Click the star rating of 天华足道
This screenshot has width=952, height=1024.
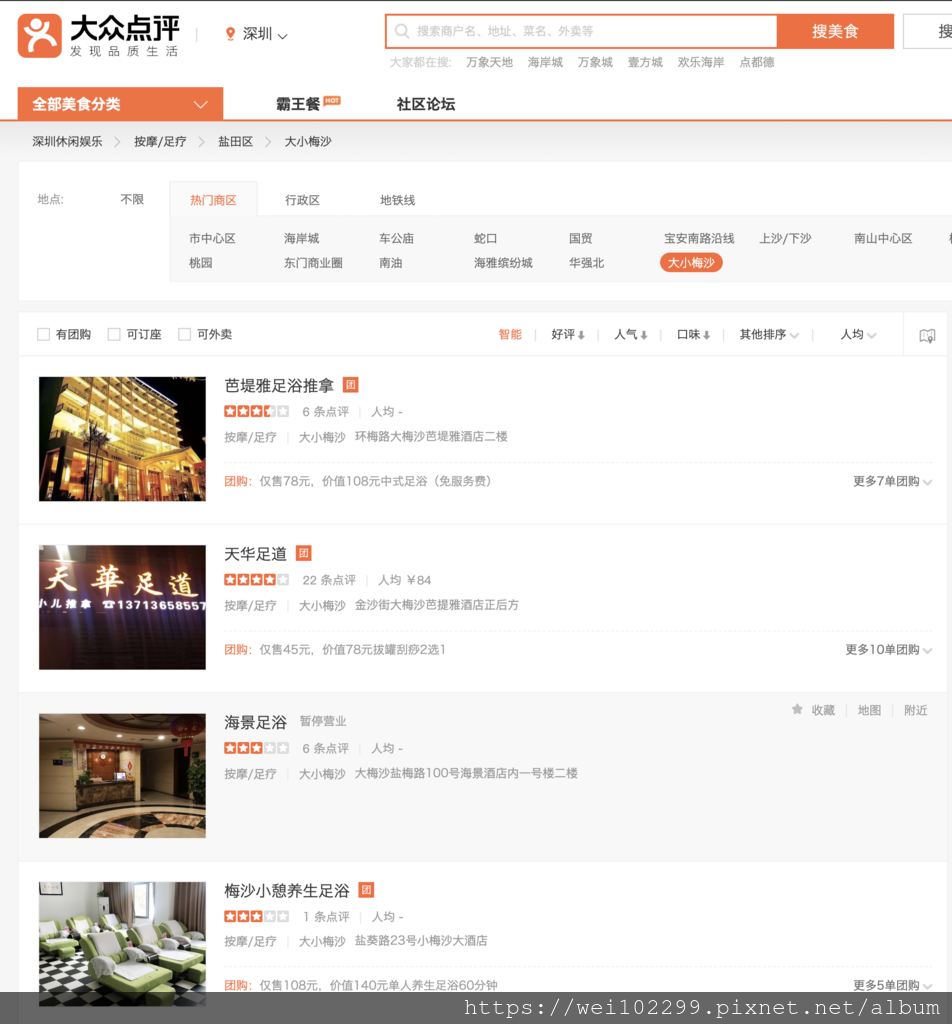click(257, 580)
